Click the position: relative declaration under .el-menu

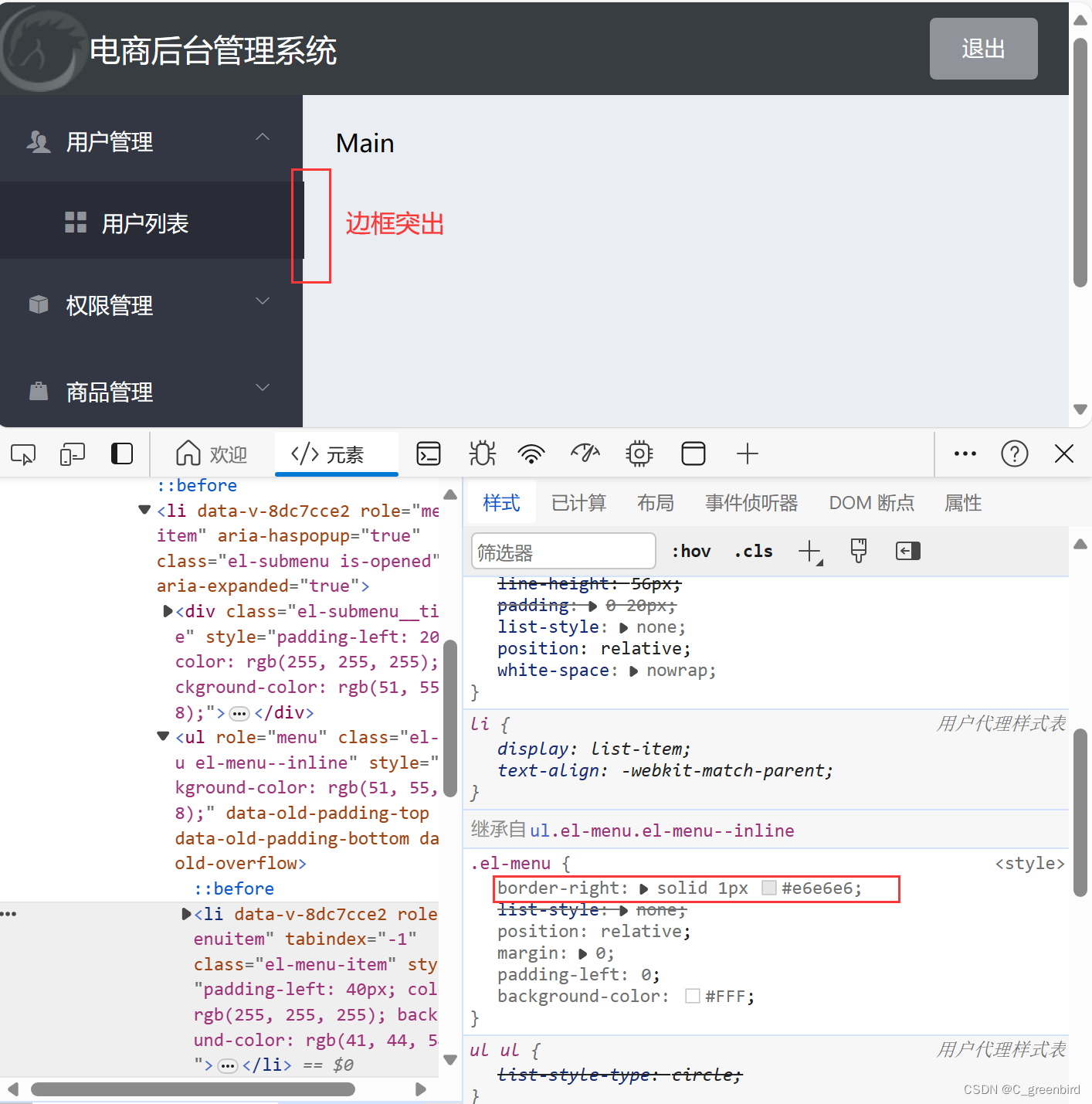(x=594, y=932)
